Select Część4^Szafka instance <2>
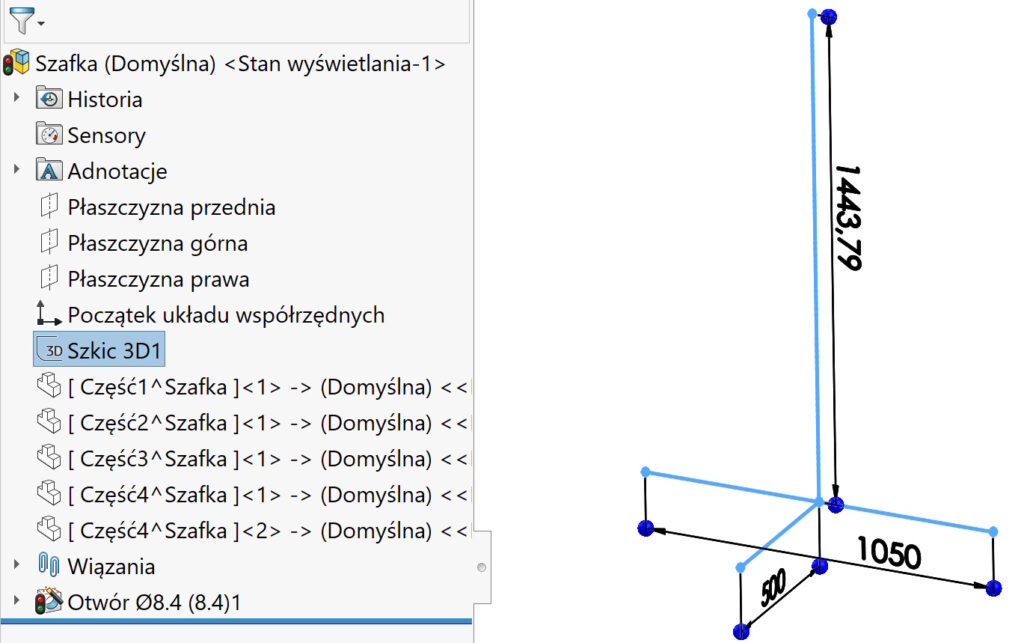The image size is (1024, 643). [x=250, y=530]
